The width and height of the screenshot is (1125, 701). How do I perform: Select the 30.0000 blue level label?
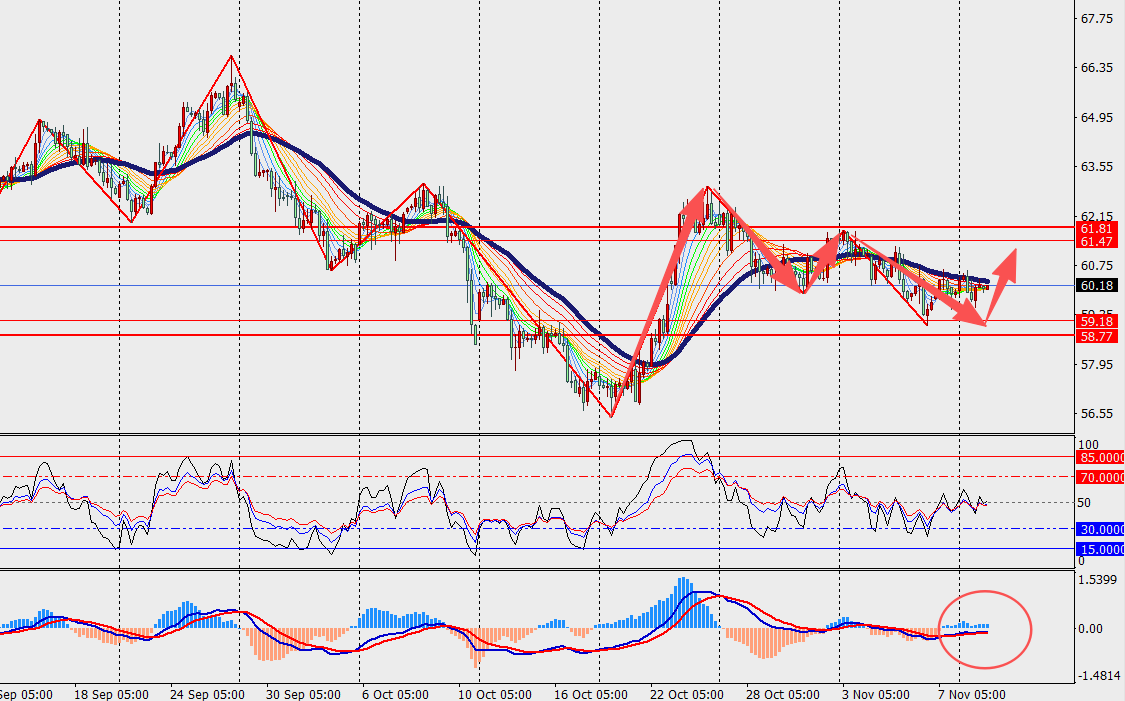tap(1100, 529)
